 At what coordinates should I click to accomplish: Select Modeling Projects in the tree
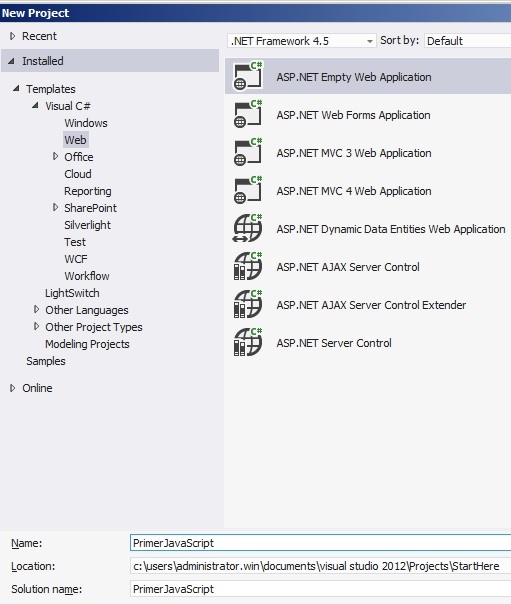87,344
